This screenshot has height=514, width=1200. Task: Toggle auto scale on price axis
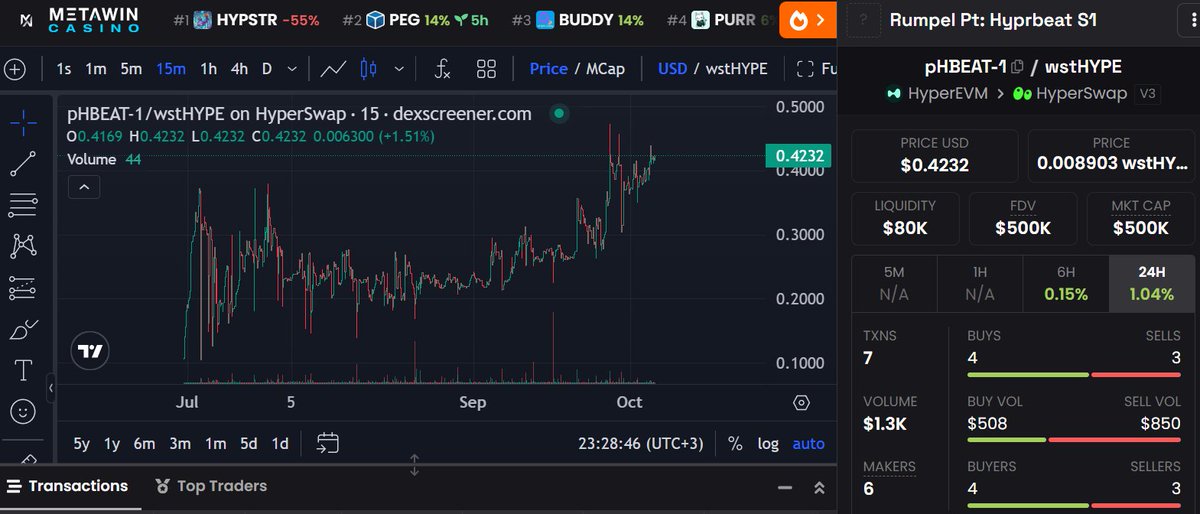click(809, 443)
